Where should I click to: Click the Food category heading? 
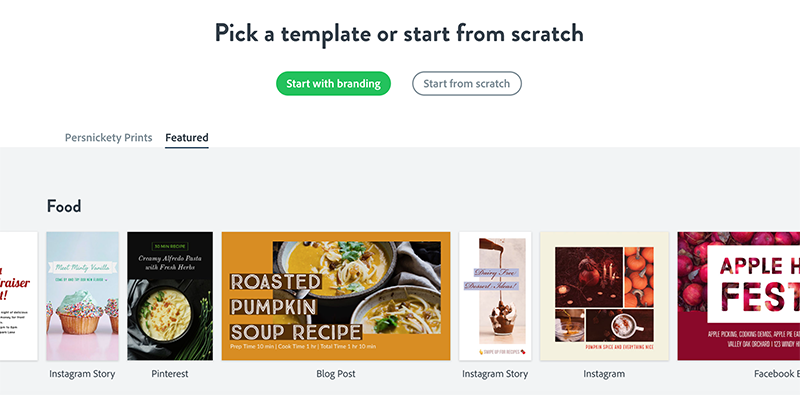pyautogui.click(x=64, y=207)
